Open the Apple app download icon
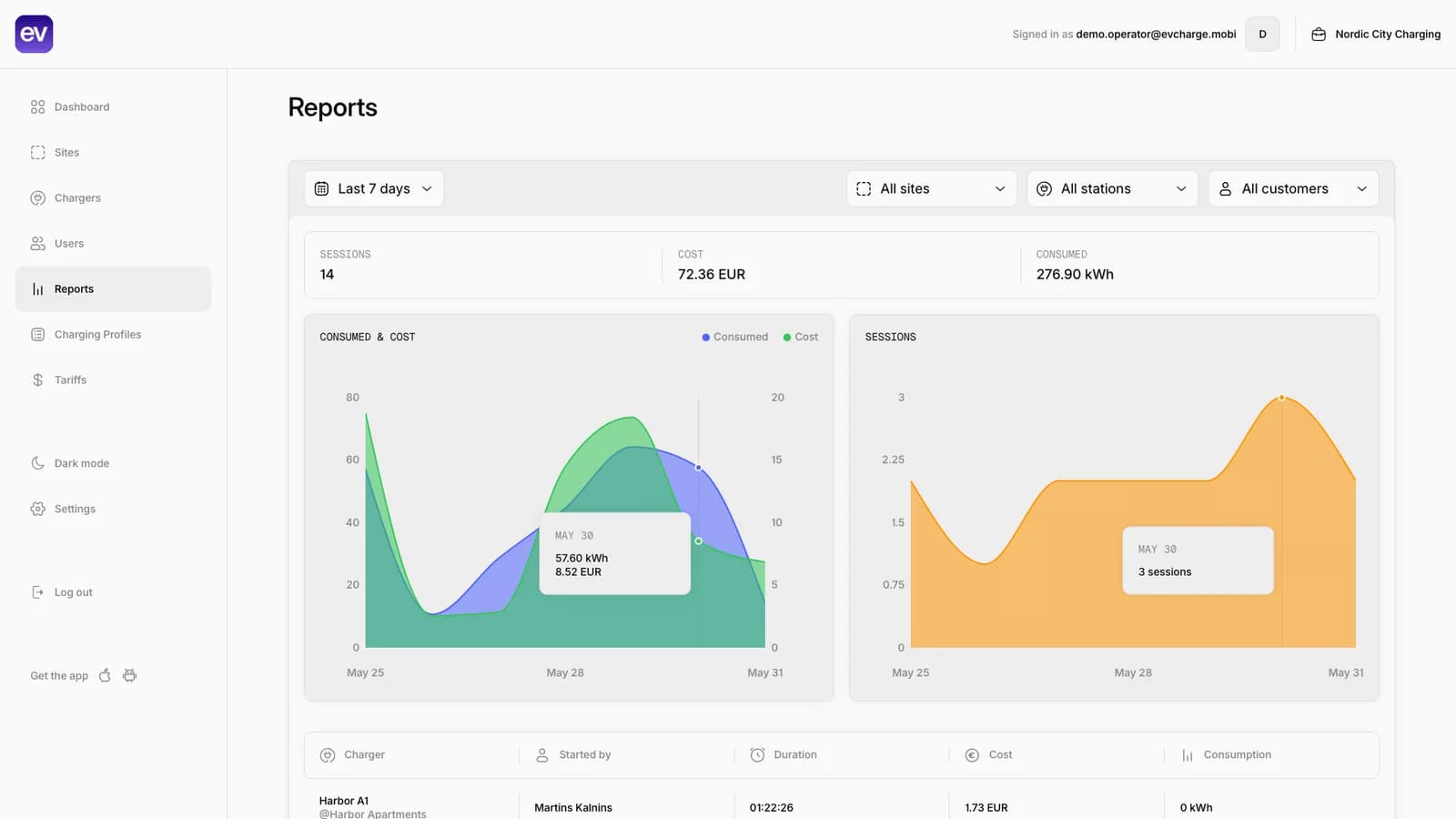 (105, 675)
